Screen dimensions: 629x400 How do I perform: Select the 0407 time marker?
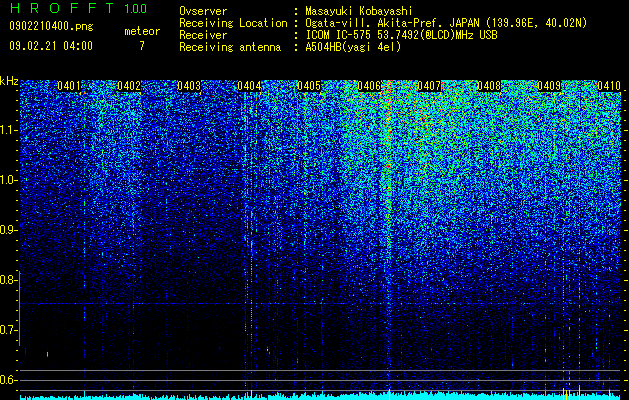(x=429, y=86)
